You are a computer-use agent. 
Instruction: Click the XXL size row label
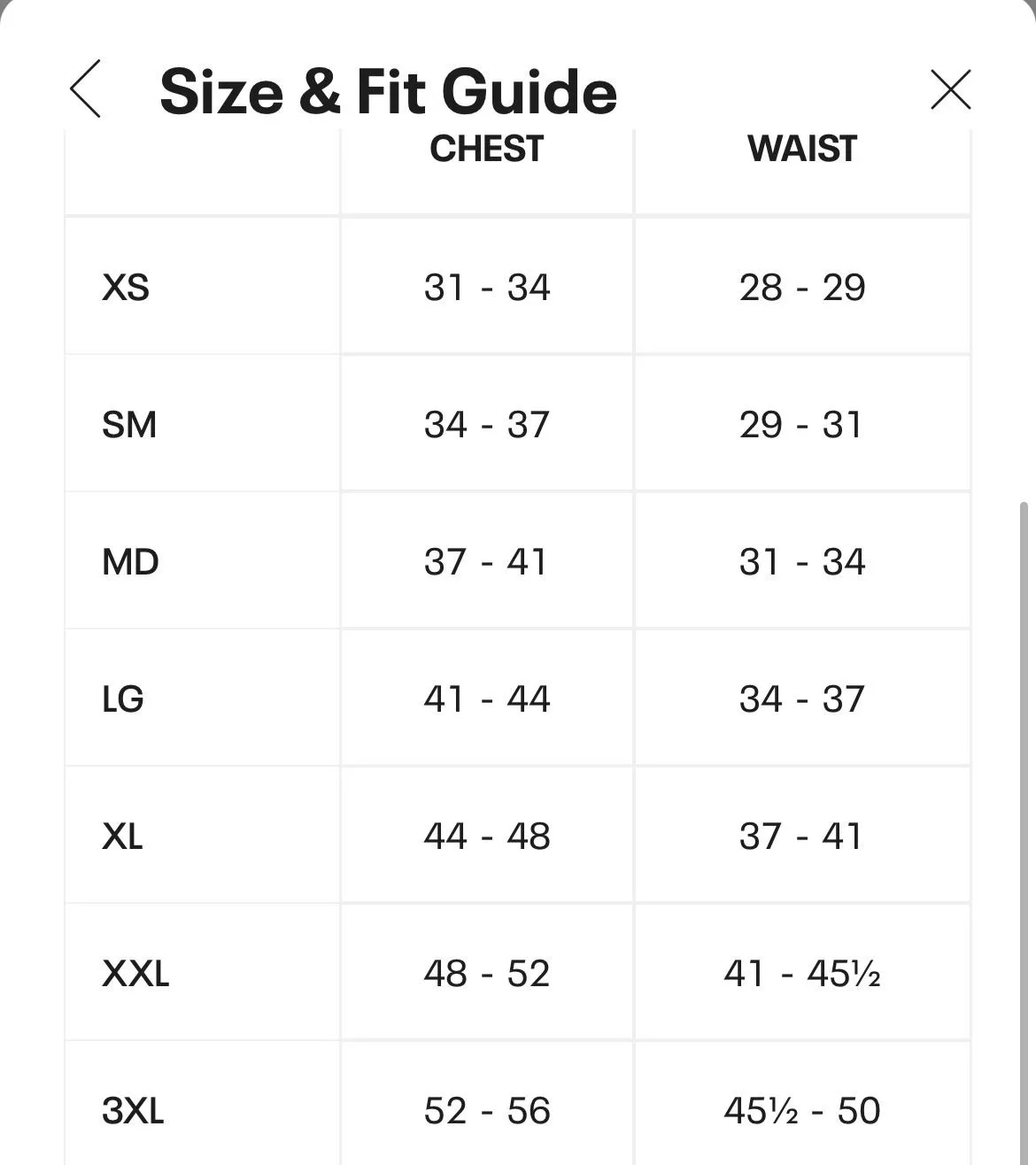point(135,974)
